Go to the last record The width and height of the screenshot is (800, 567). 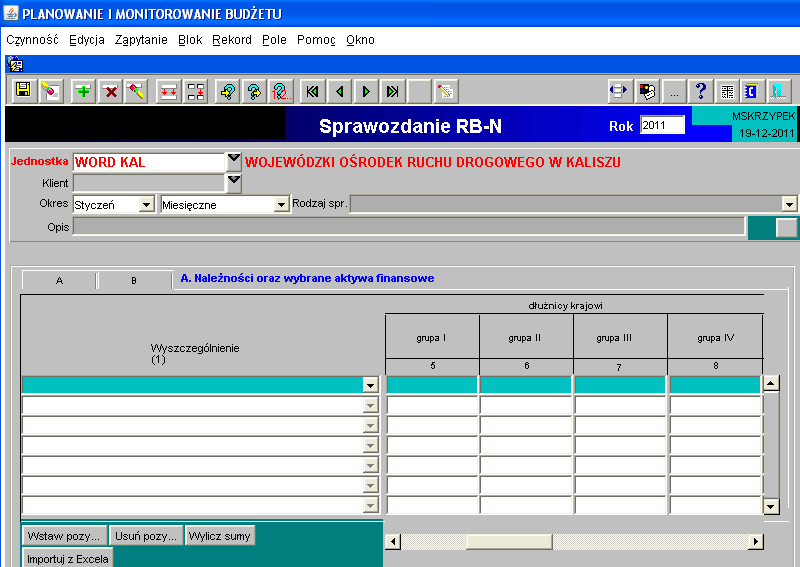(392, 91)
